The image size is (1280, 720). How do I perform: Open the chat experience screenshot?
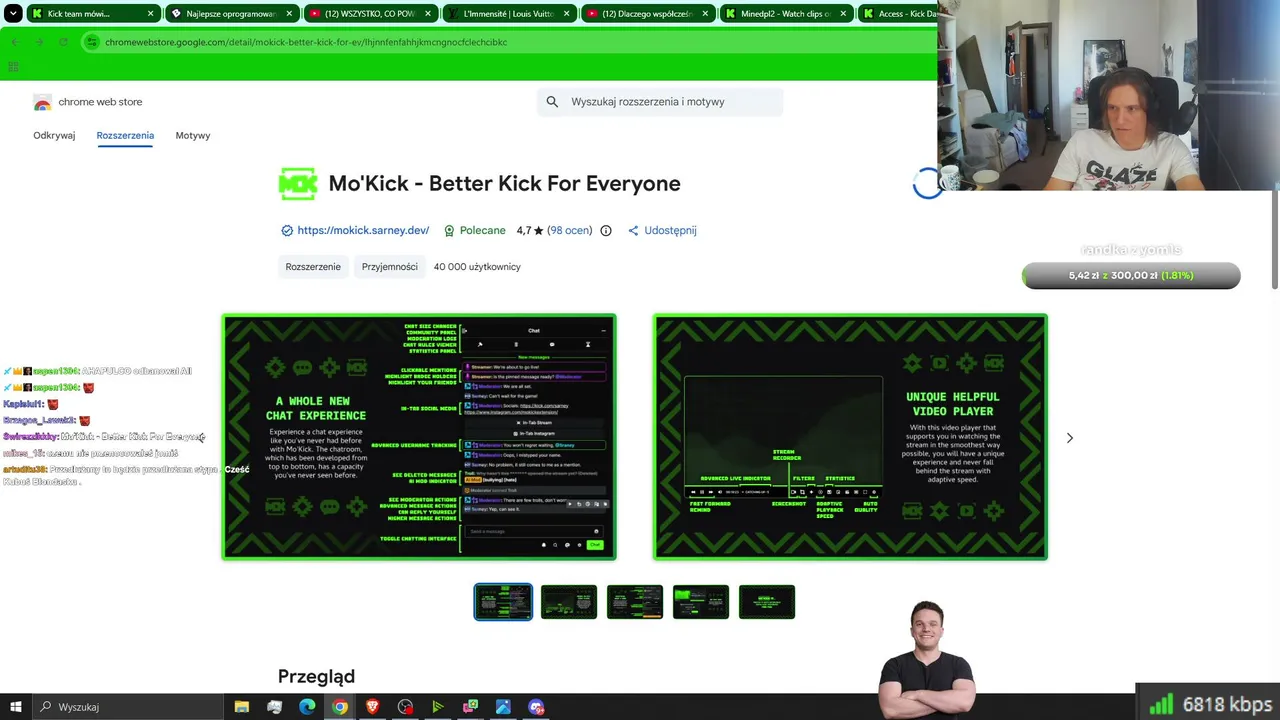click(x=419, y=437)
